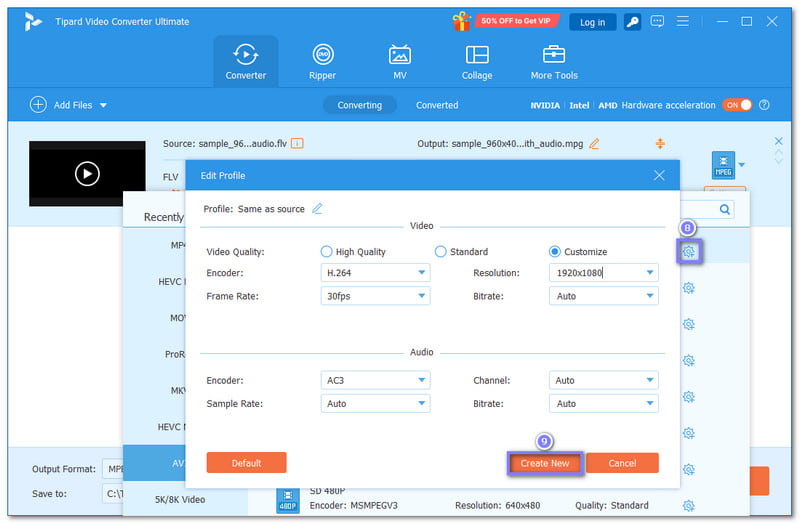Open More Tools tab
The height and width of the screenshot is (524, 800).
click(554, 62)
